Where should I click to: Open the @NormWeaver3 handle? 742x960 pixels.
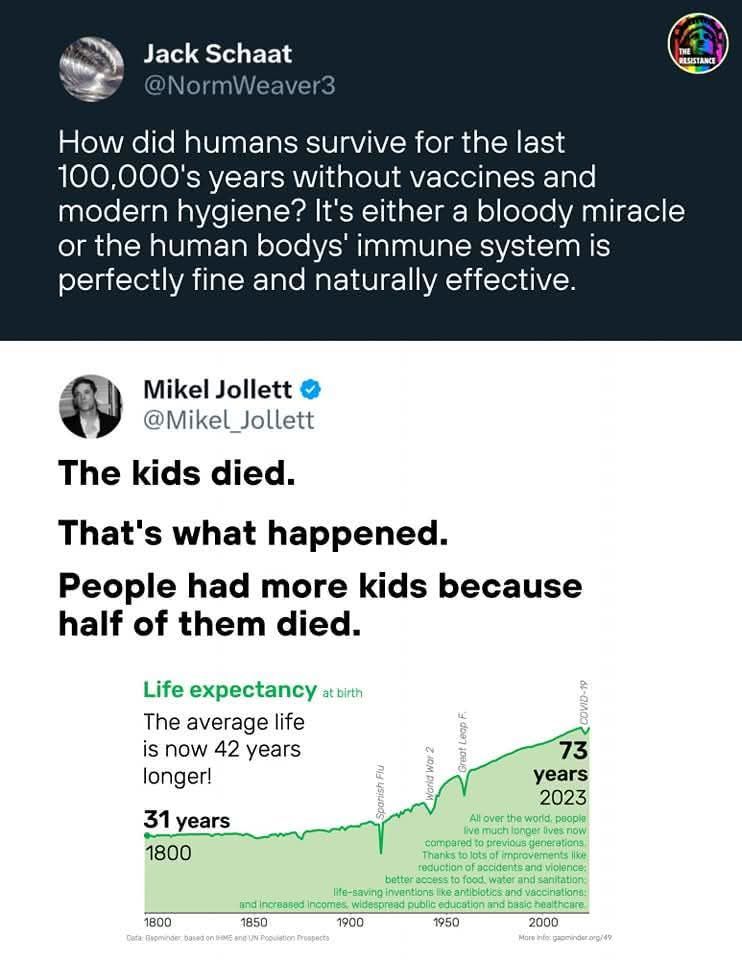(x=240, y=86)
